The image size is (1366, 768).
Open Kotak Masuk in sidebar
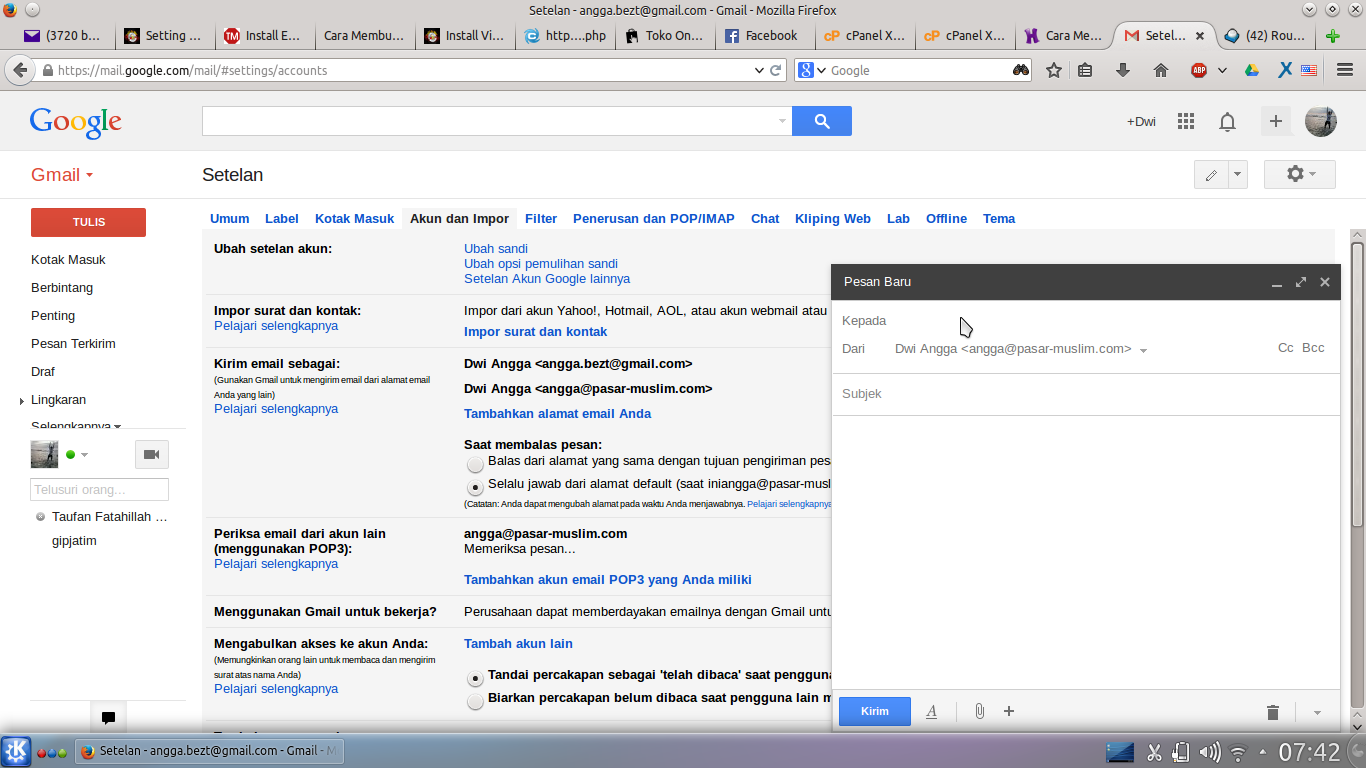[x=68, y=260]
